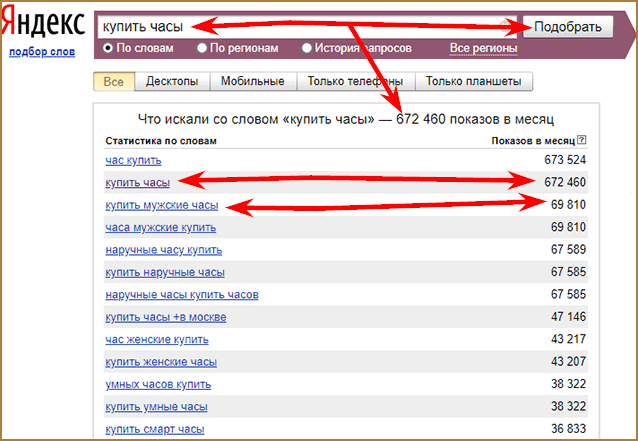Open the умных часов купить link
The height and width of the screenshot is (441, 638).
point(158,384)
